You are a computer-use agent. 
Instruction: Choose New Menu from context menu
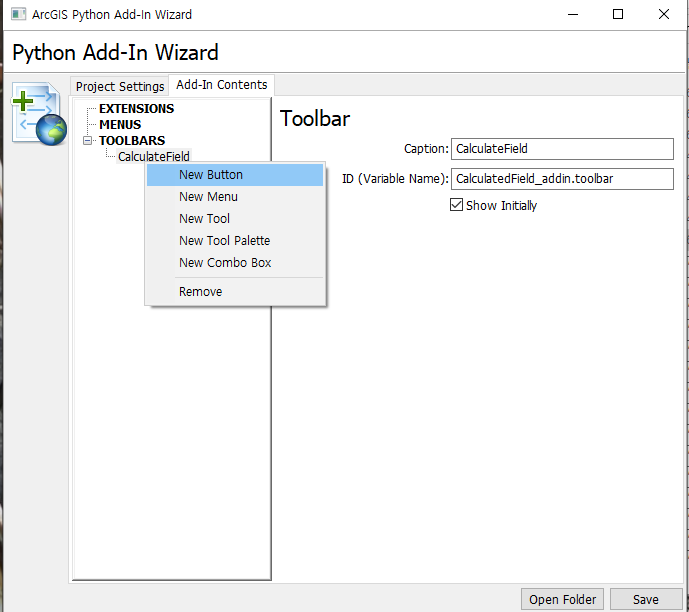235,197
